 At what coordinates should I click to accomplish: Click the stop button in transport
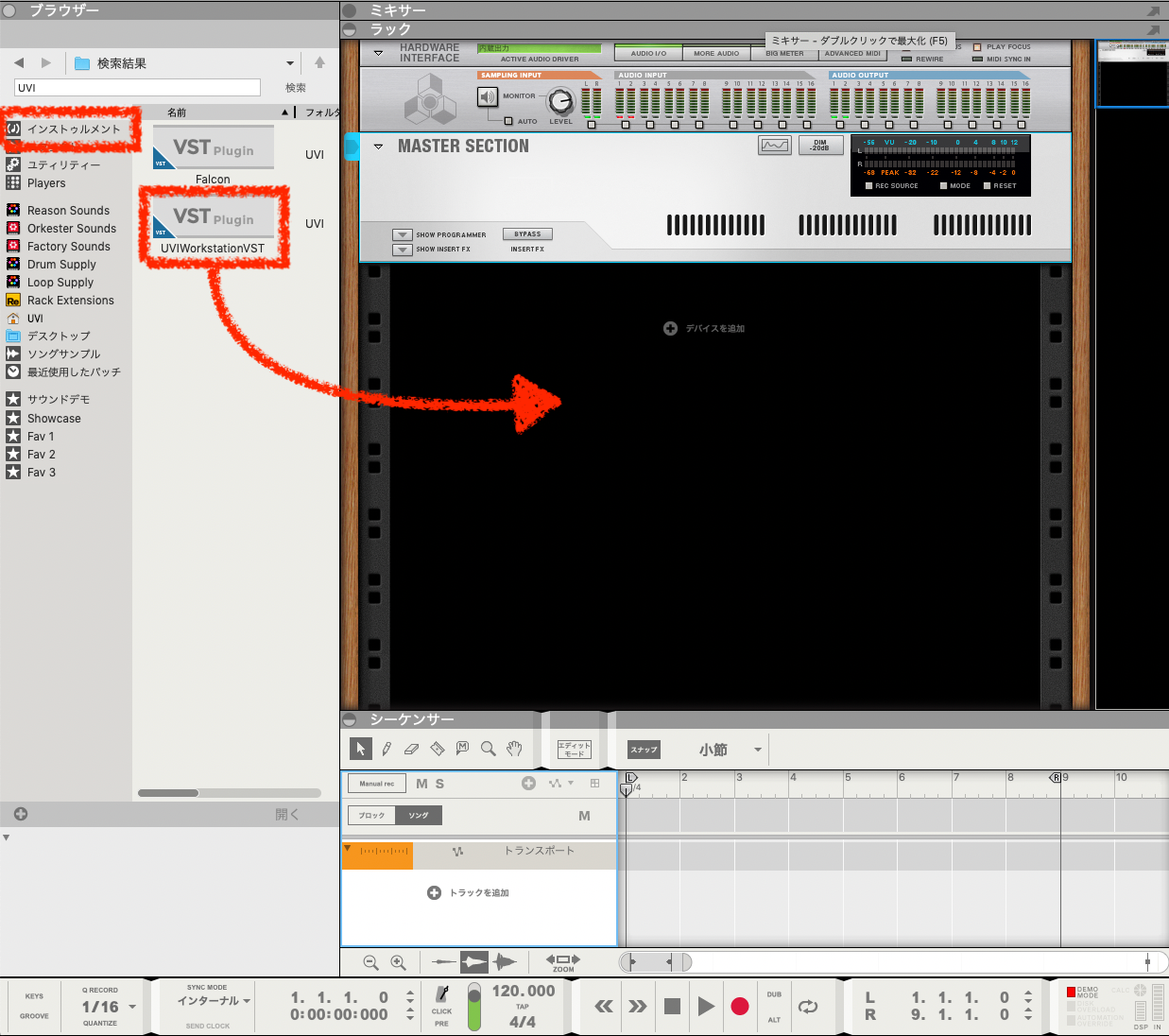point(672,1007)
